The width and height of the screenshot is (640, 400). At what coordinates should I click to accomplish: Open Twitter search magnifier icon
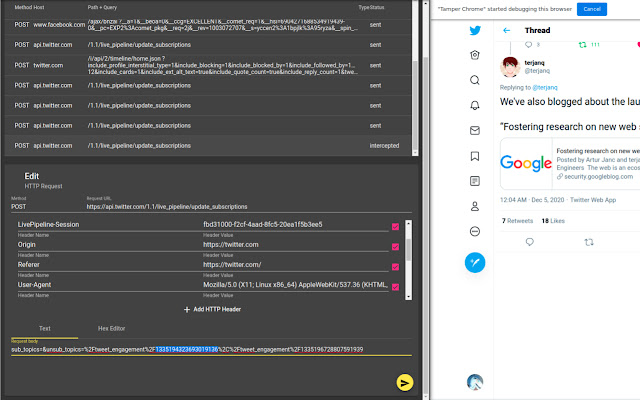[x=475, y=80]
